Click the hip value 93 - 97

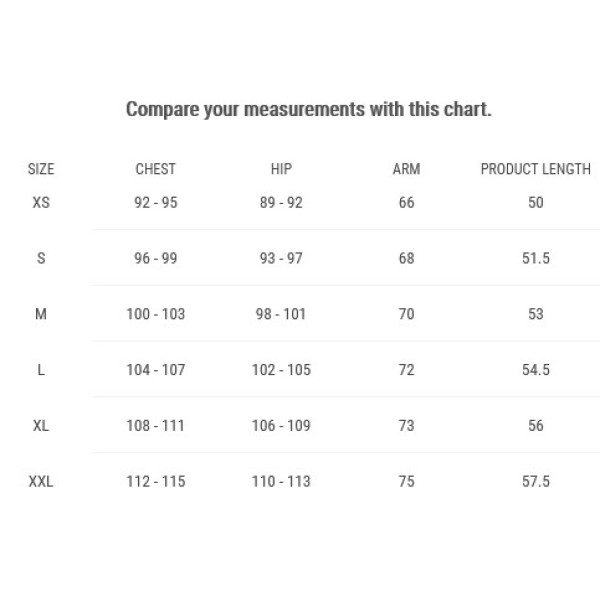(x=281, y=258)
